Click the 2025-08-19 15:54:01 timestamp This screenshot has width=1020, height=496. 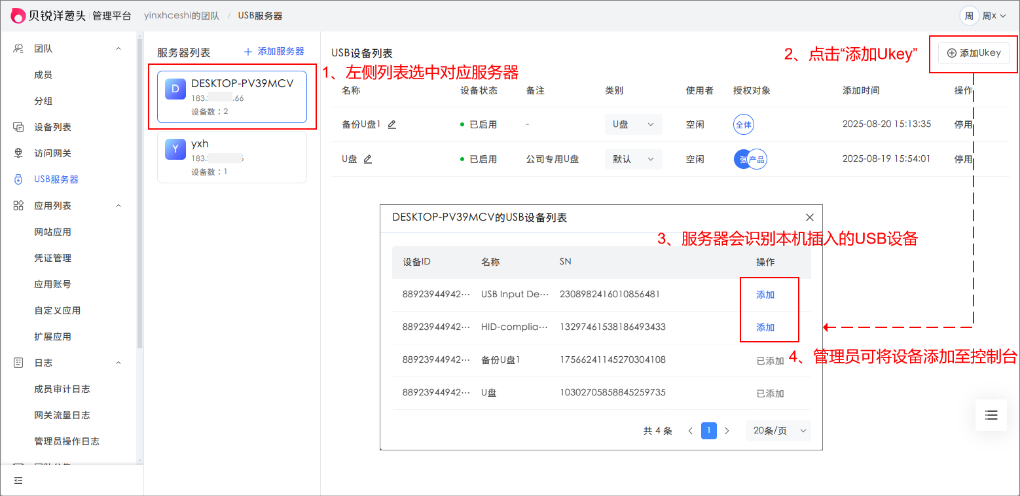coord(885,158)
